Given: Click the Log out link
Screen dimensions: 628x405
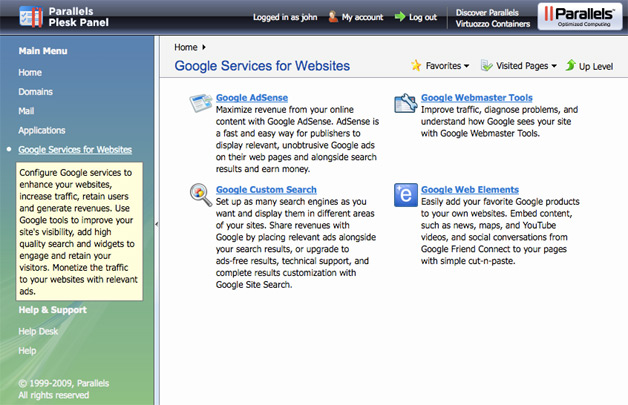Looking at the screenshot, I should 423,17.
